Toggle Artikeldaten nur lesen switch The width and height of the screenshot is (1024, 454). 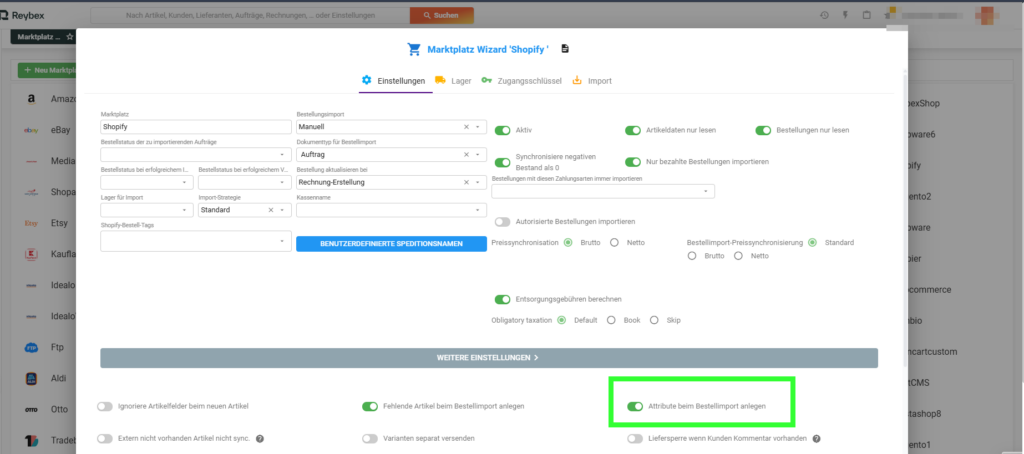633,131
